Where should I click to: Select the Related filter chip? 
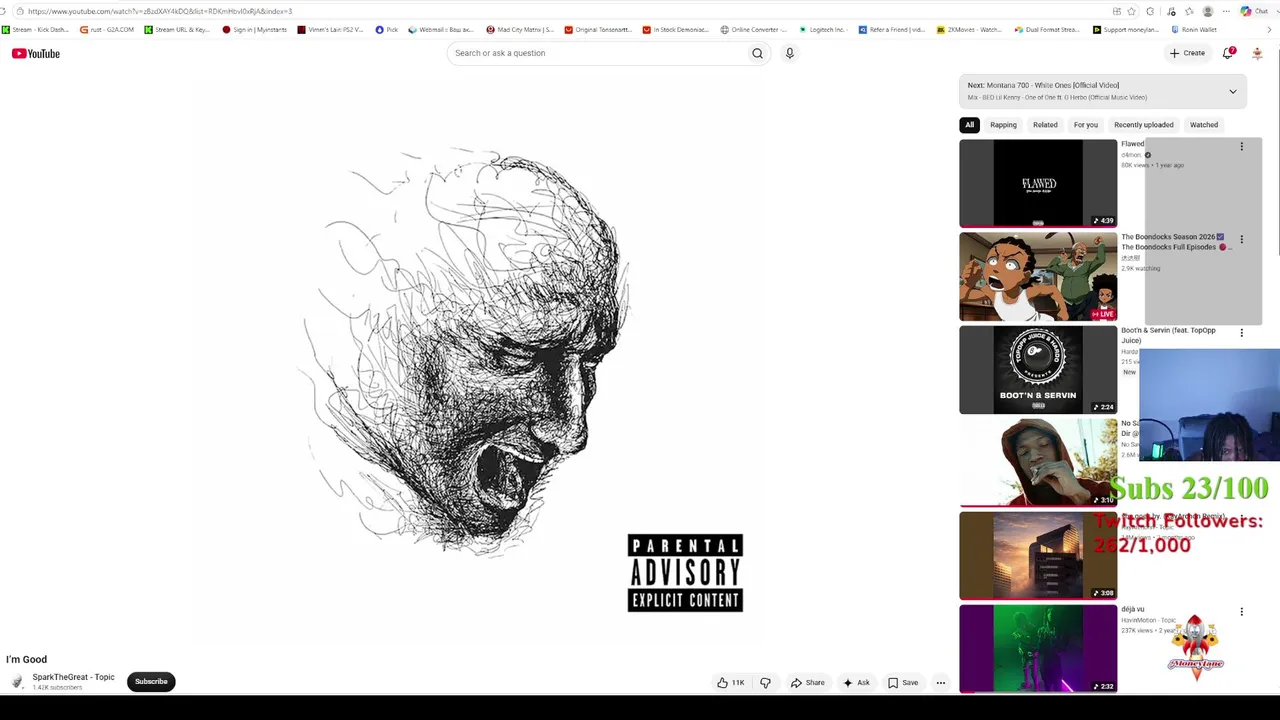(1045, 125)
